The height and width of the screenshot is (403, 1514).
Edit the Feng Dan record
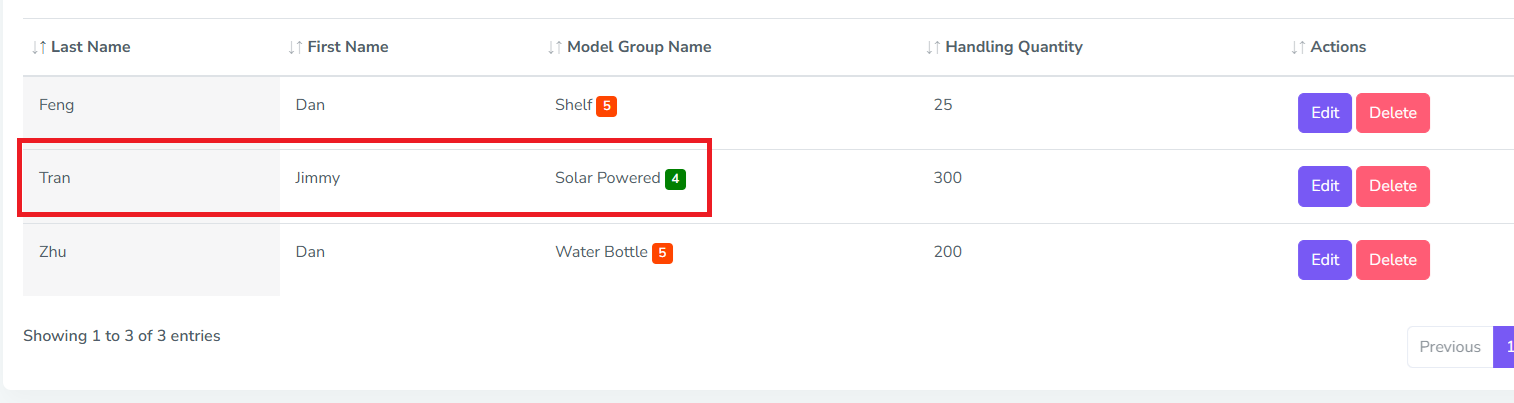[x=1324, y=113]
